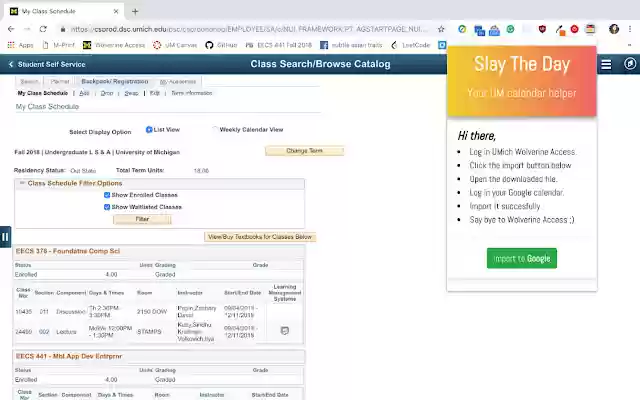640x400 pixels.
Task: Open the LeetCode bookmark
Action: point(410,45)
